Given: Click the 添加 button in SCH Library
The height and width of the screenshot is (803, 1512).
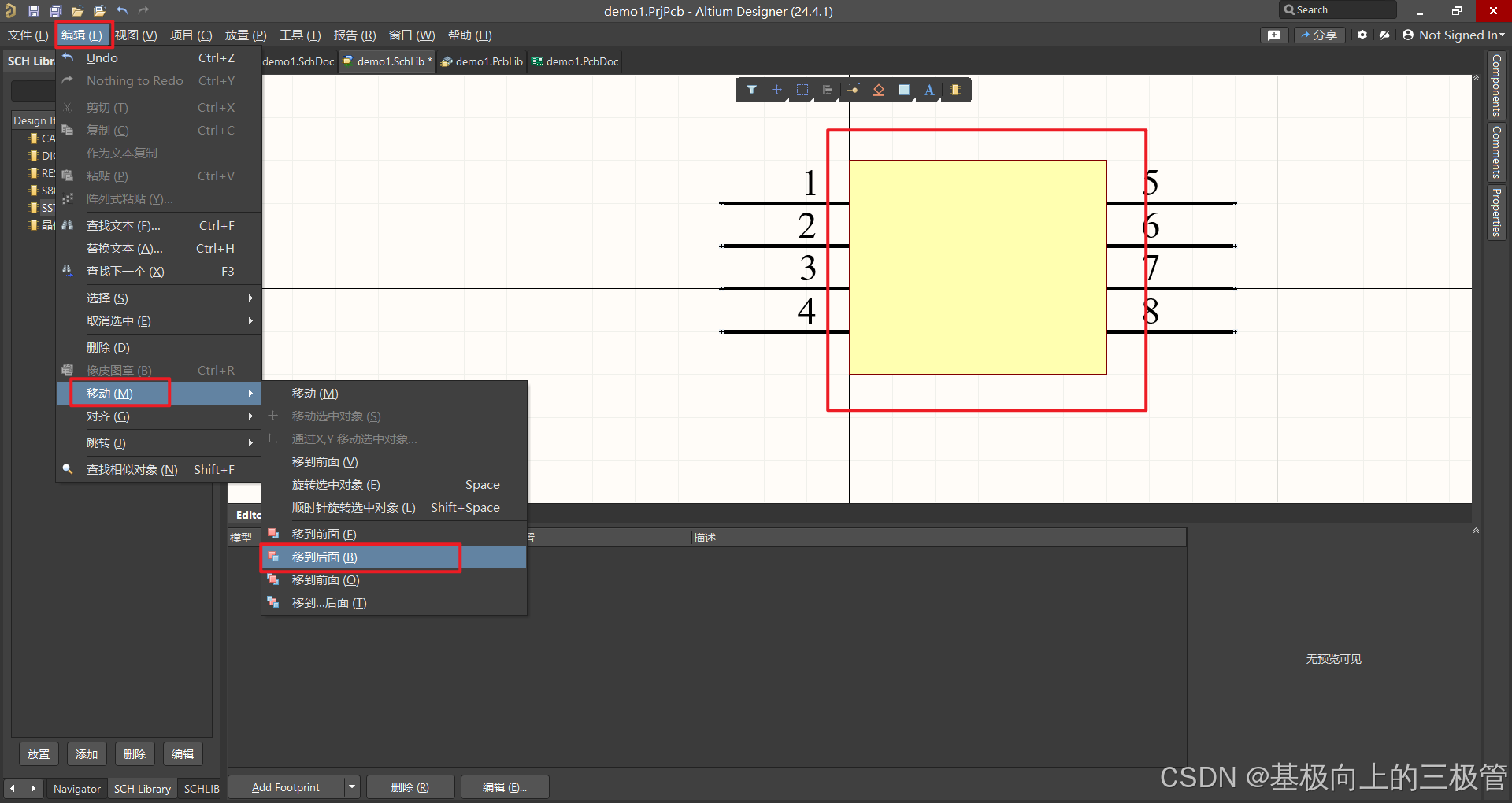Looking at the screenshot, I should 87,754.
